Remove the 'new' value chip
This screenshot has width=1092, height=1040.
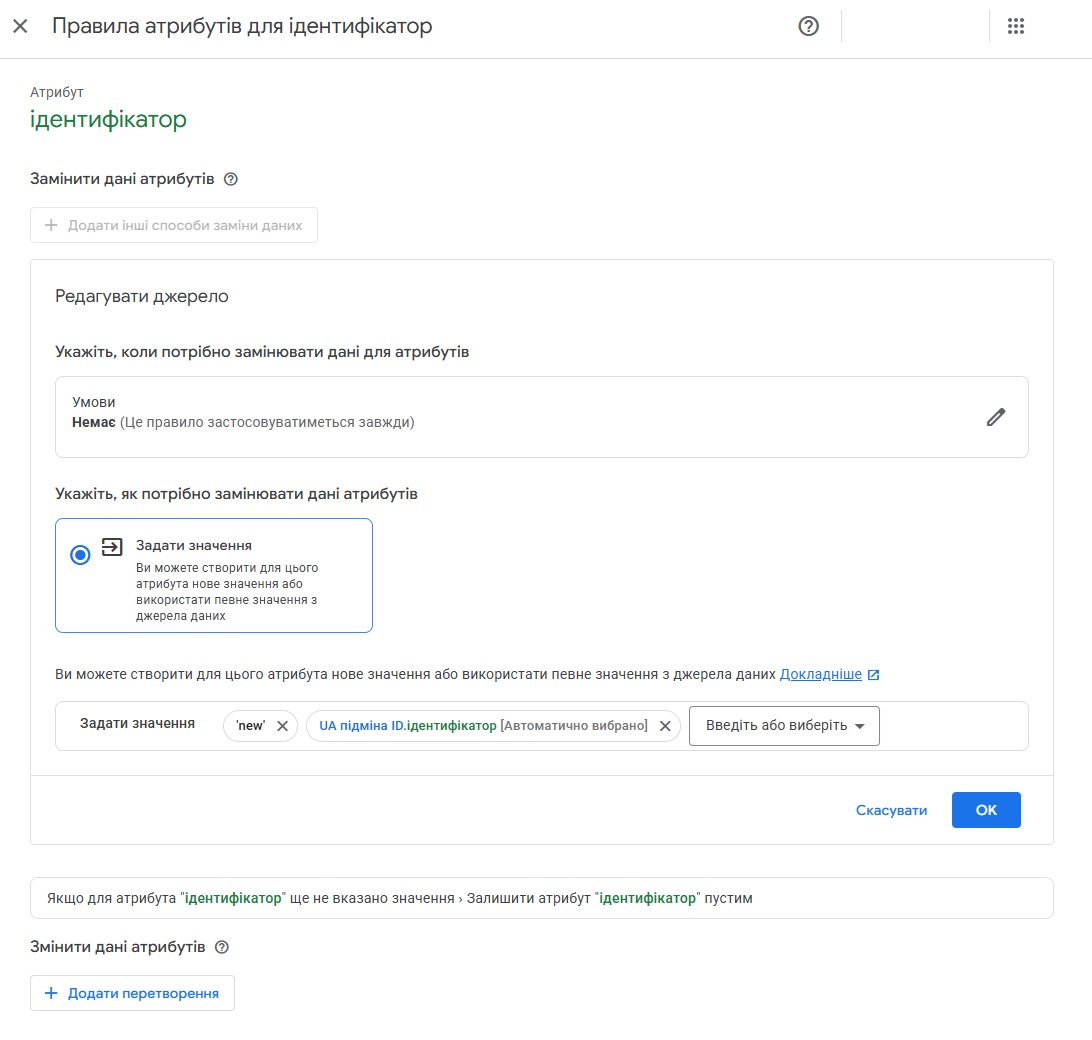282,726
